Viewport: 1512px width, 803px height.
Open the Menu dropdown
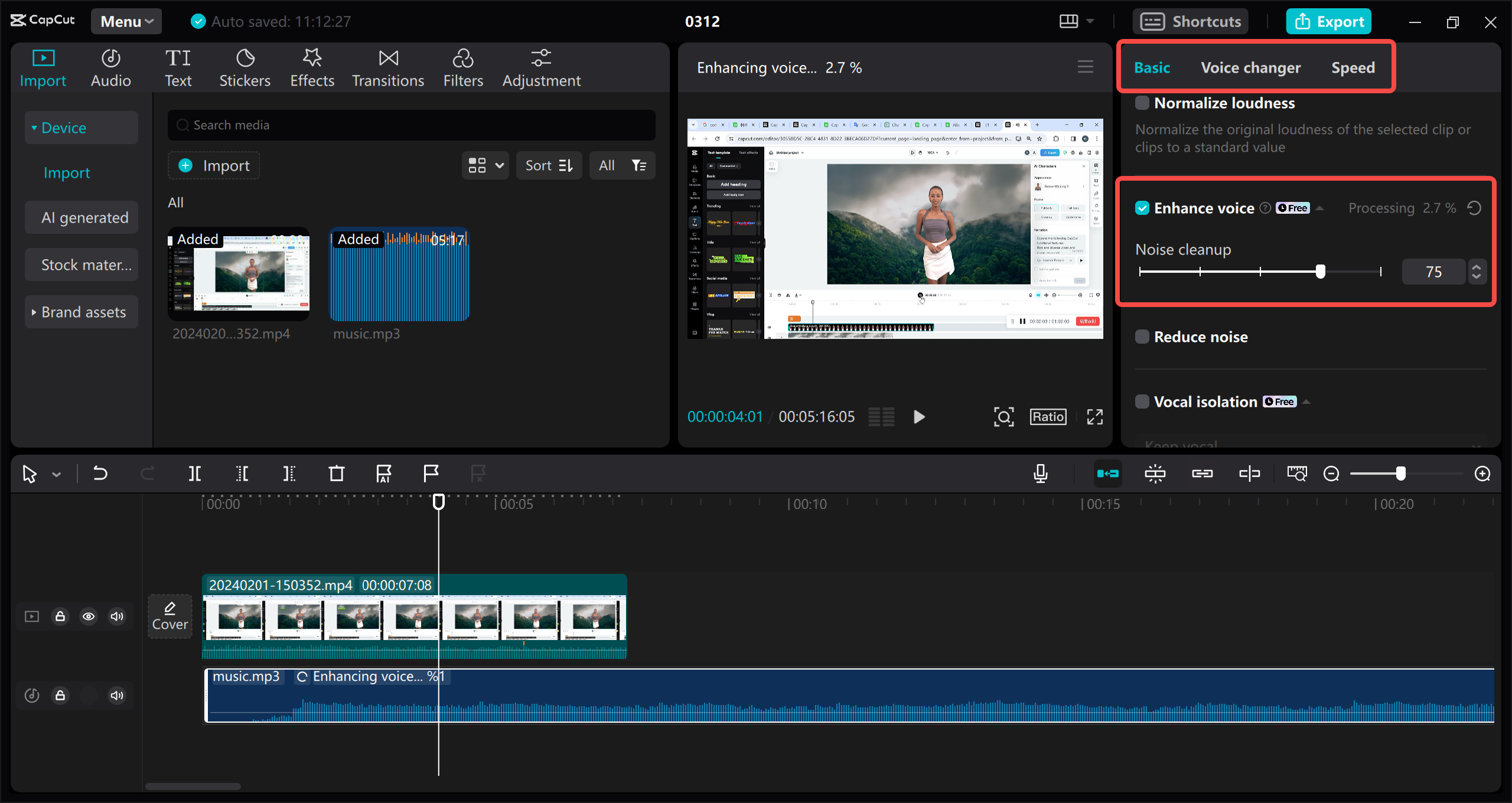tap(126, 21)
